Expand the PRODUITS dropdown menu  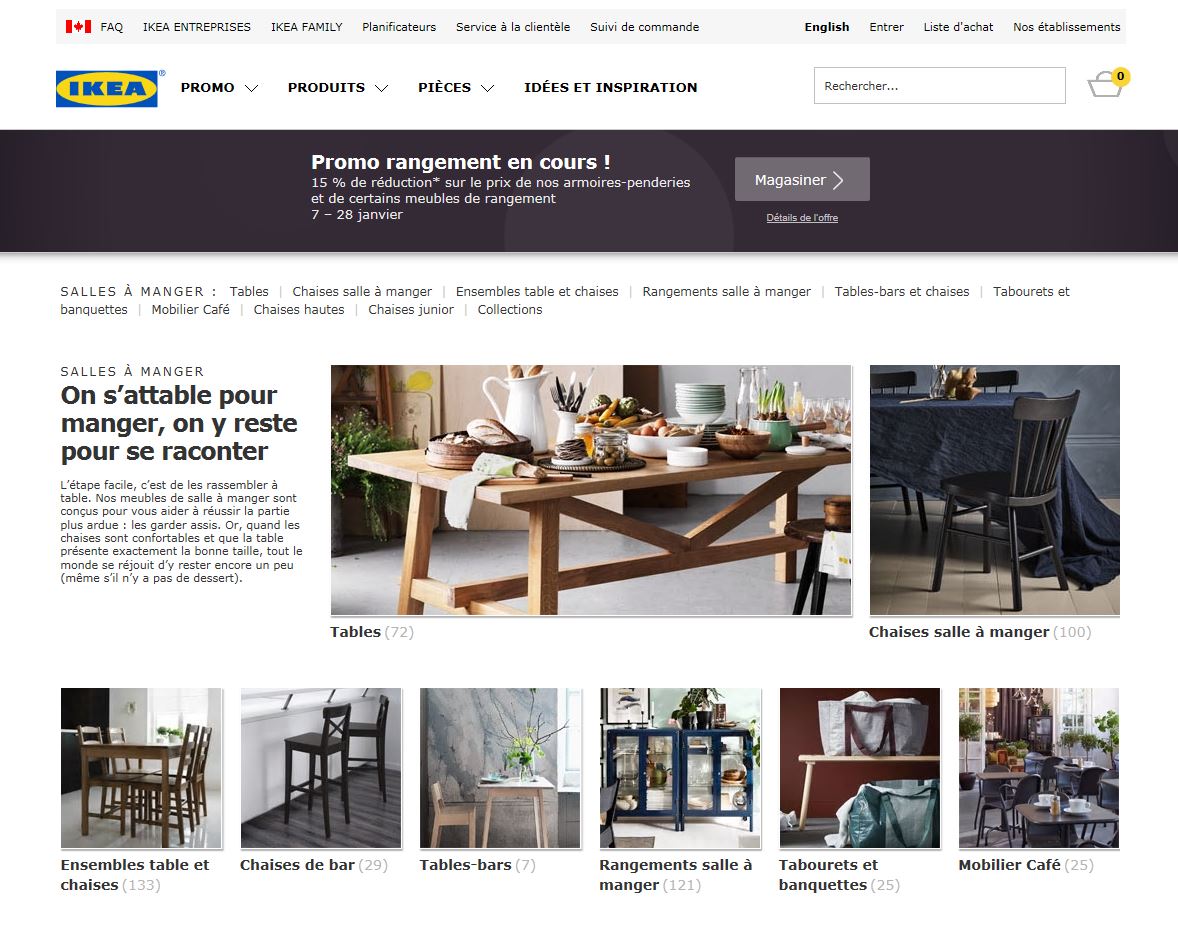click(x=338, y=87)
